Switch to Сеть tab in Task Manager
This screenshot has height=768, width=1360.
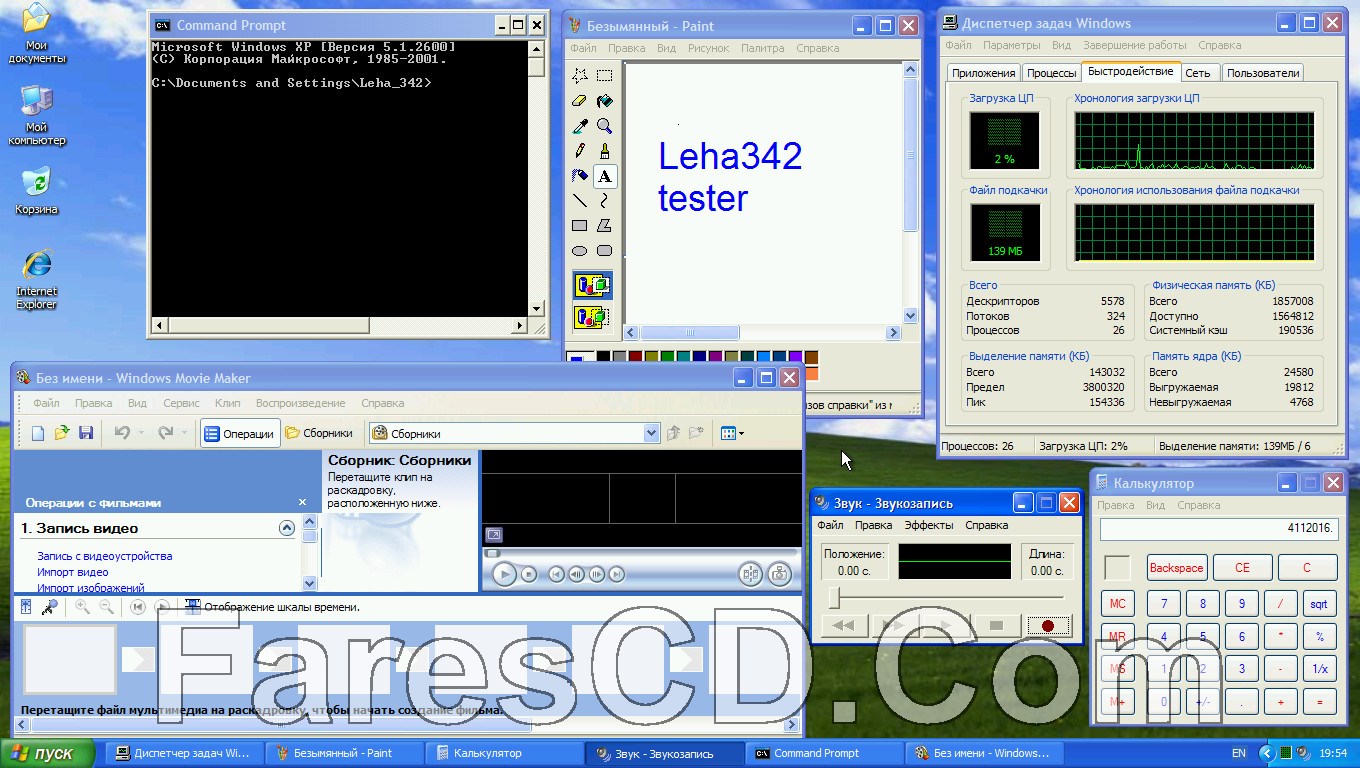[x=1198, y=73]
